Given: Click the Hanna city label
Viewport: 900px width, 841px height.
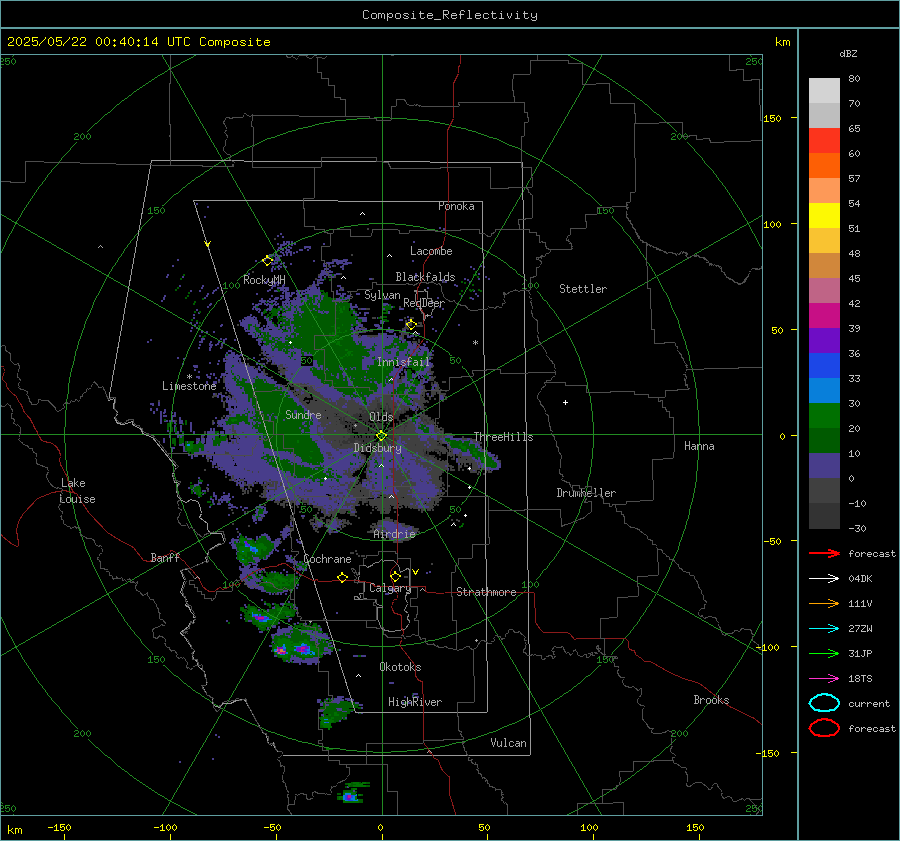Looking at the screenshot, I should tap(699, 446).
